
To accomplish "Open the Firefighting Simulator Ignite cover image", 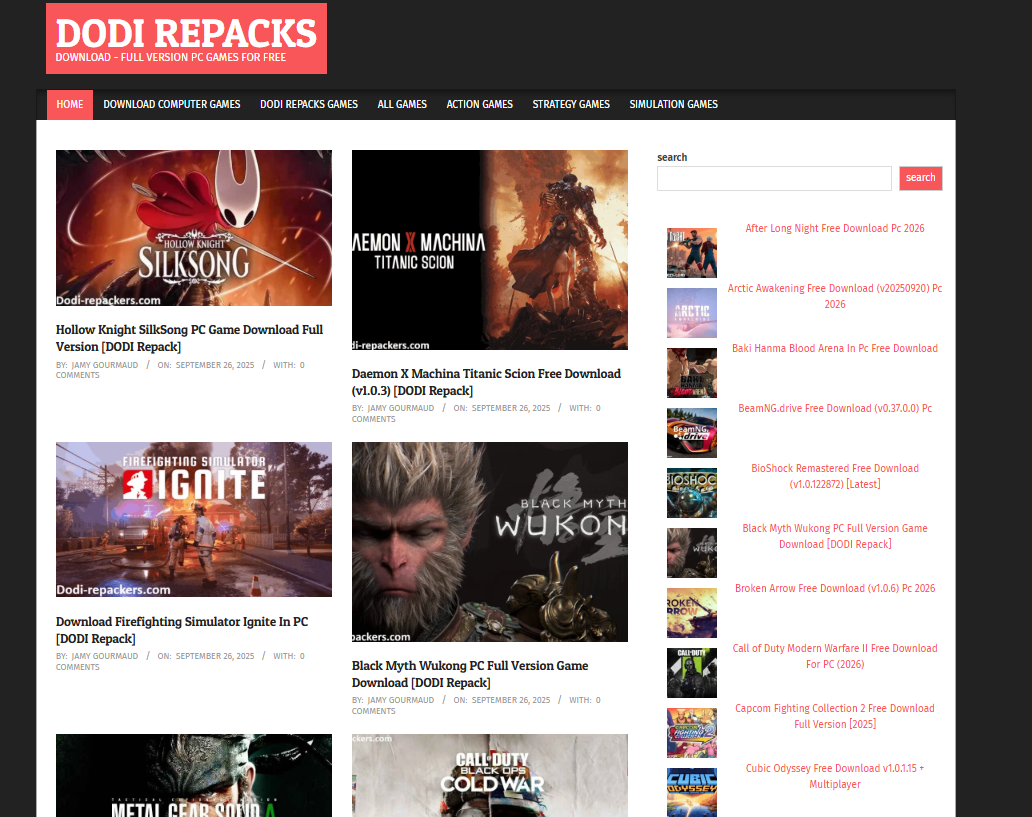I will (194, 519).
